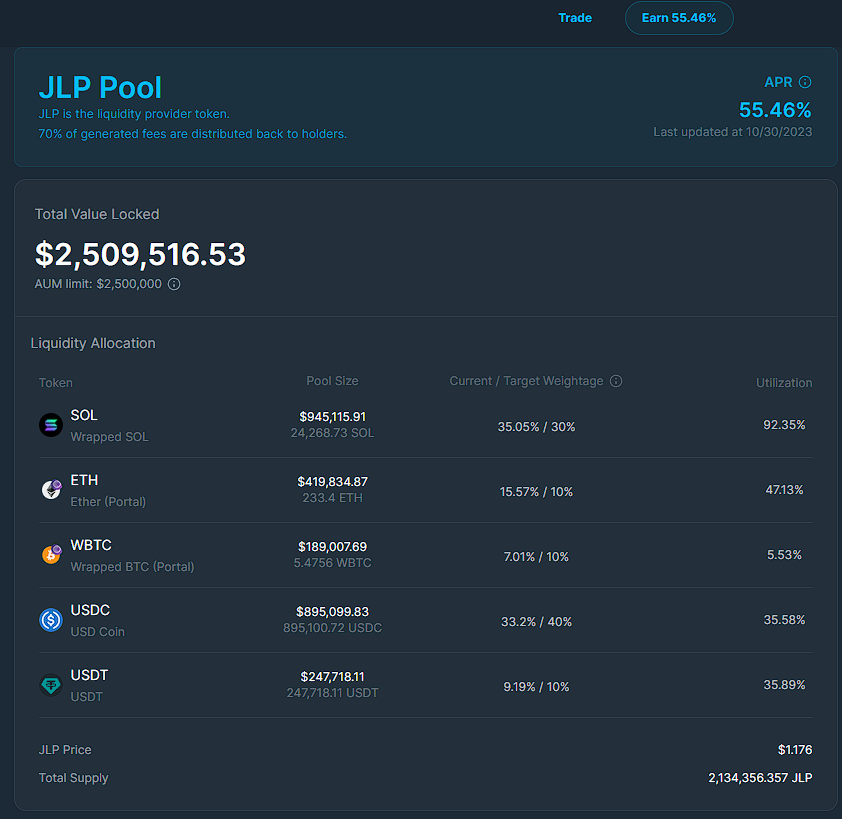Click the 9.19% / 10% weightage
This screenshot has width=842, height=819.
(x=536, y=687)
